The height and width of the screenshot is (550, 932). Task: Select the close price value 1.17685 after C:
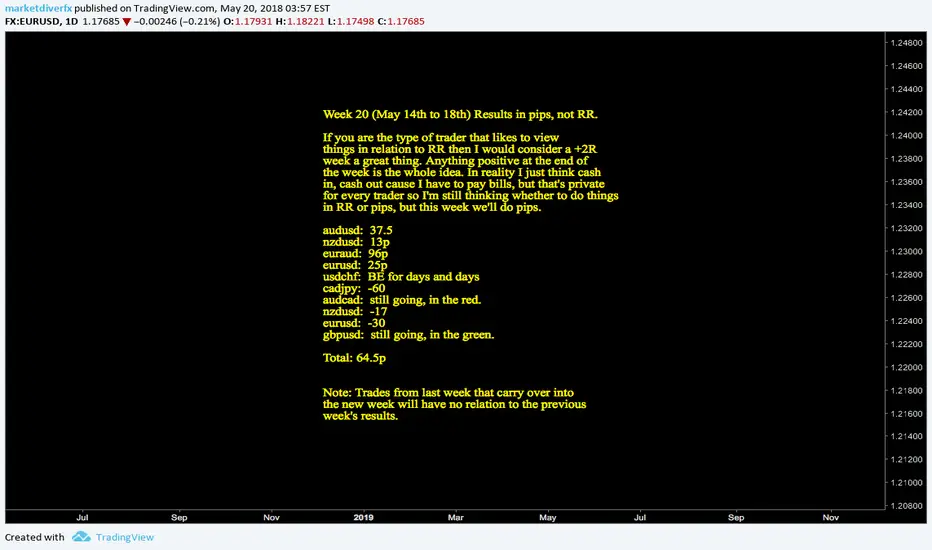[406, 21]
